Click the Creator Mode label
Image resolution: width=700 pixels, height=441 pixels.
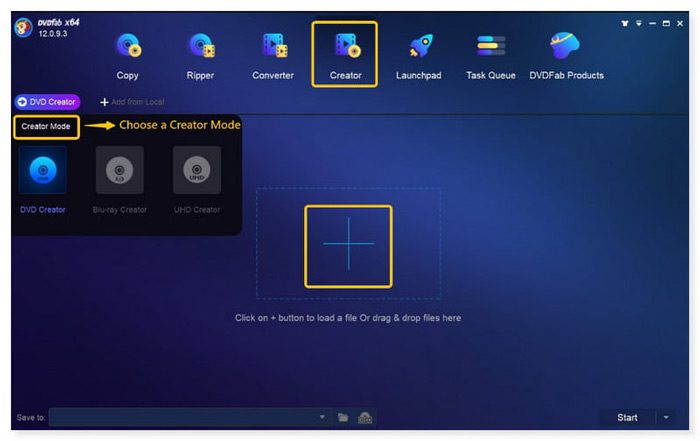coord(46,126)
